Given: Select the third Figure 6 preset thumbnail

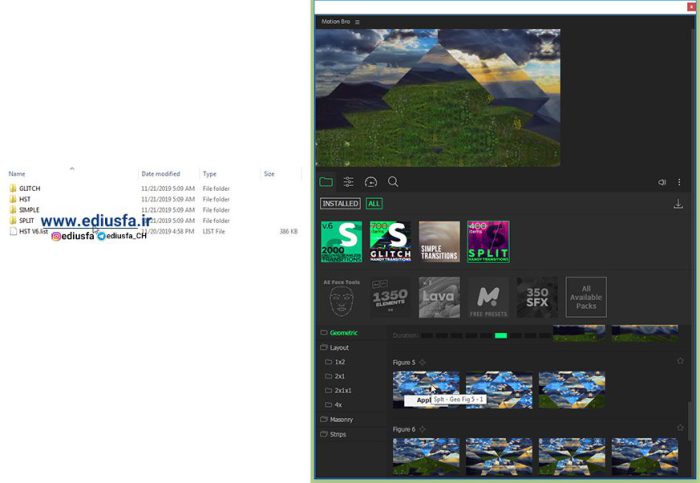Looking at the screenshot, I should [x=572, y=457].
